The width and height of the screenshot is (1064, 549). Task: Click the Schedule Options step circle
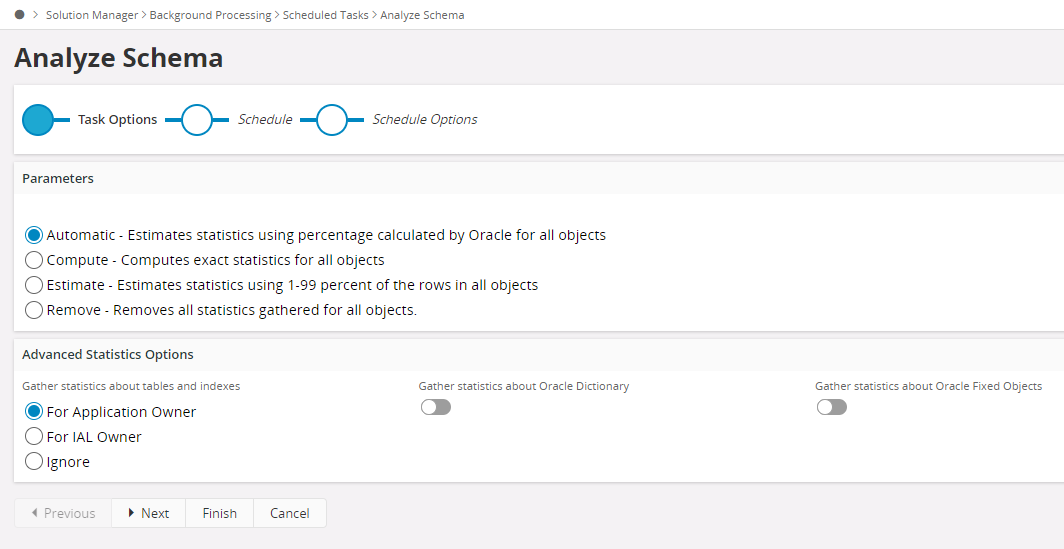click(332, 120)
